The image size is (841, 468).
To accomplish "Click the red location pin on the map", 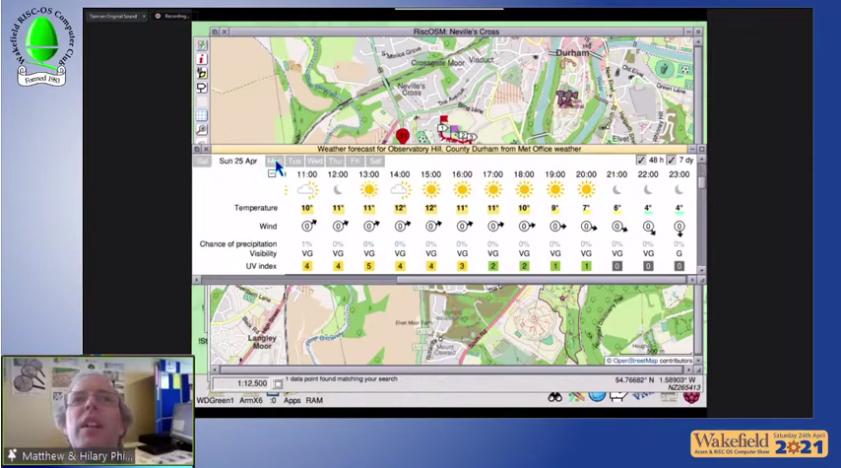I will pyautogui.click(x=402, y=136).
